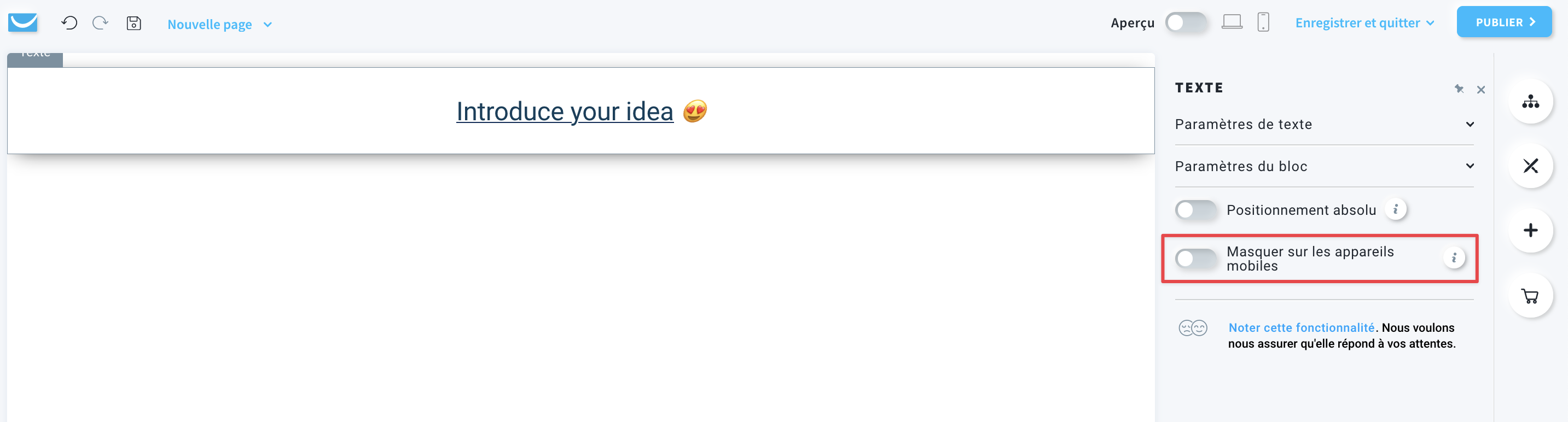
Task: Pin the Texte settings panel
Action: point(1459,89)
